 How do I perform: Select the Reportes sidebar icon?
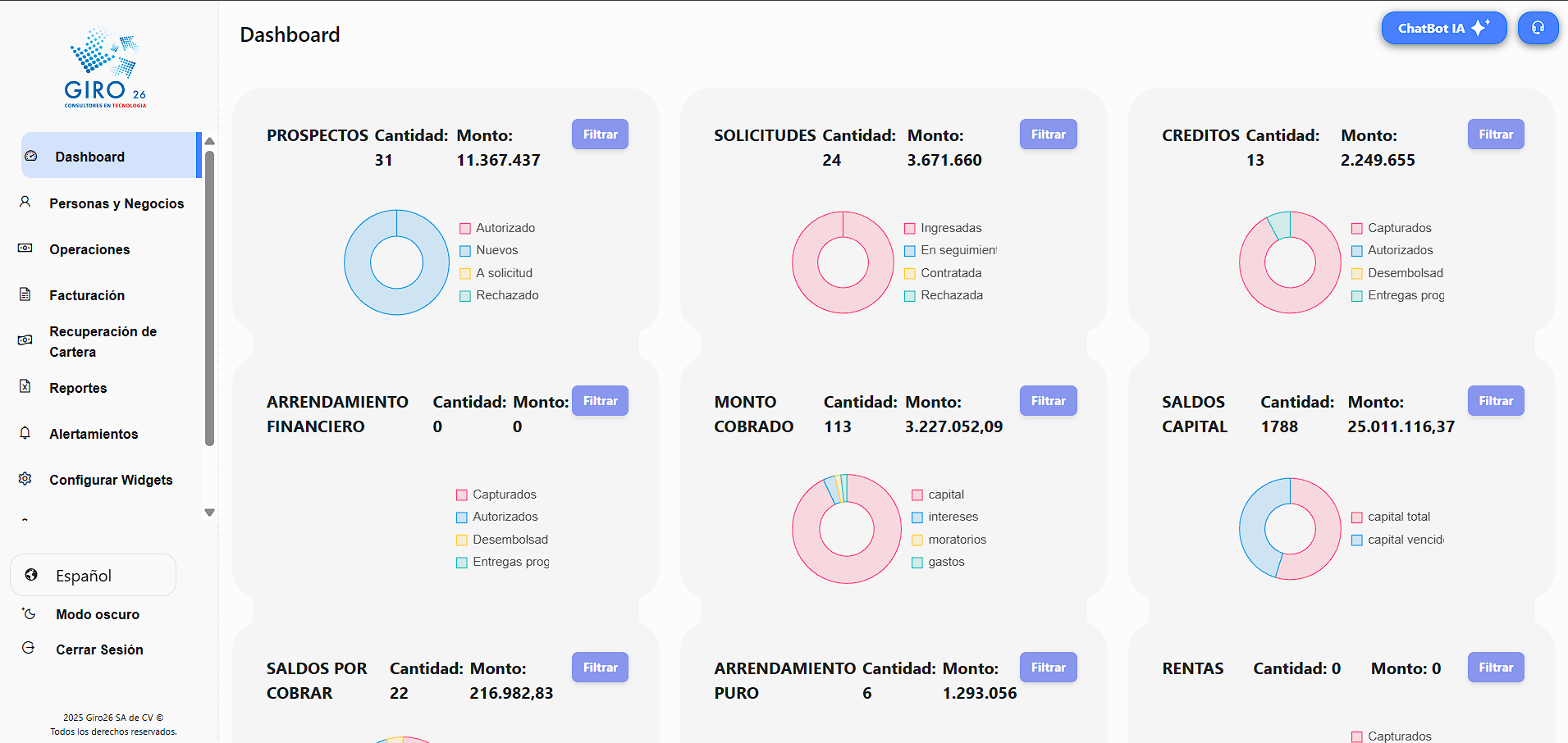click(x=25, y=387)
